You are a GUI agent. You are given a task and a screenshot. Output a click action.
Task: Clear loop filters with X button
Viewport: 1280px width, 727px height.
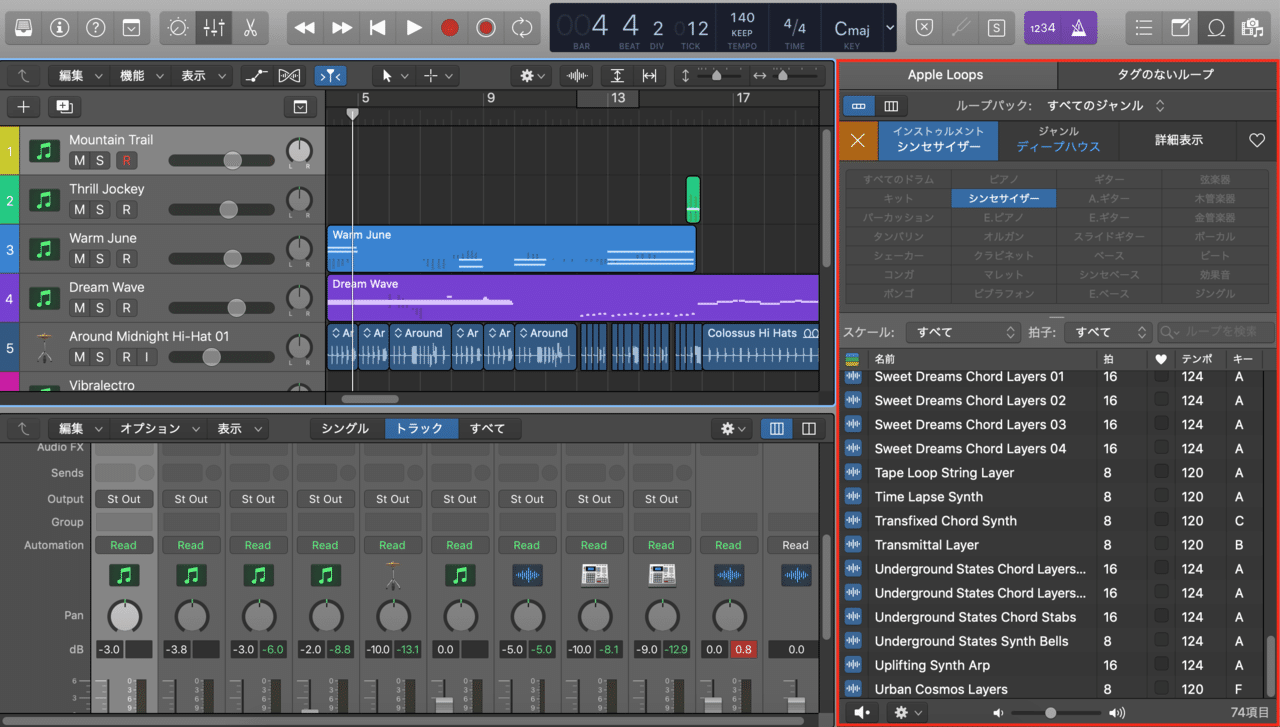tap(857, 140)
